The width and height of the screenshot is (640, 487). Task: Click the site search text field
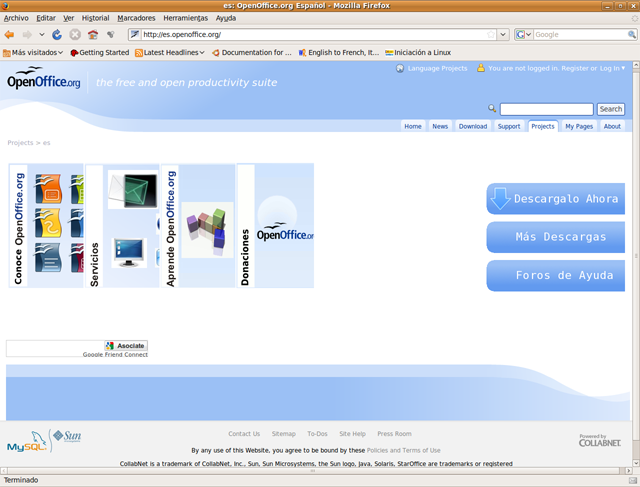click(x=546, y=109)
